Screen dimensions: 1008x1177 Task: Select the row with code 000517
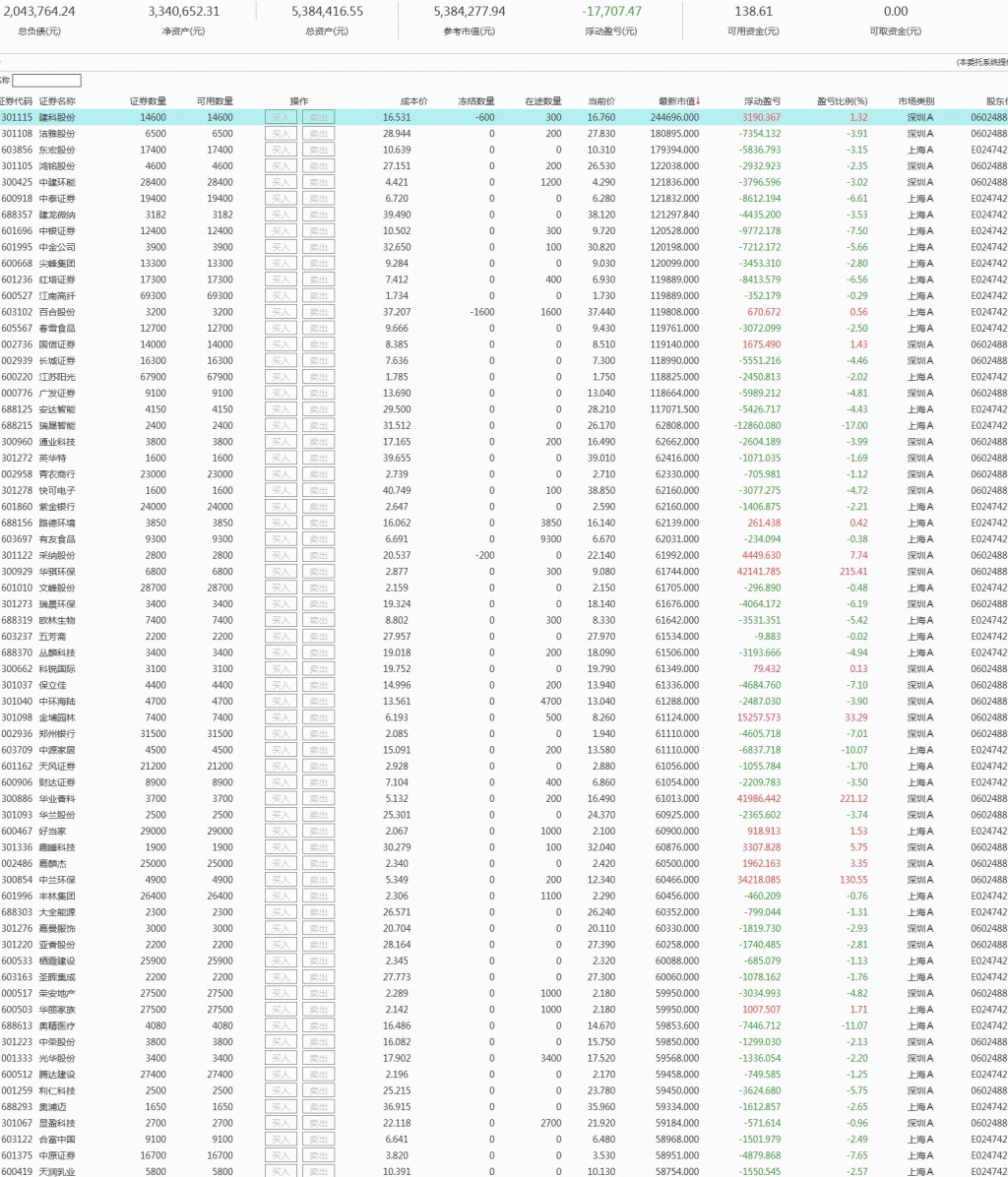[504, 993]
